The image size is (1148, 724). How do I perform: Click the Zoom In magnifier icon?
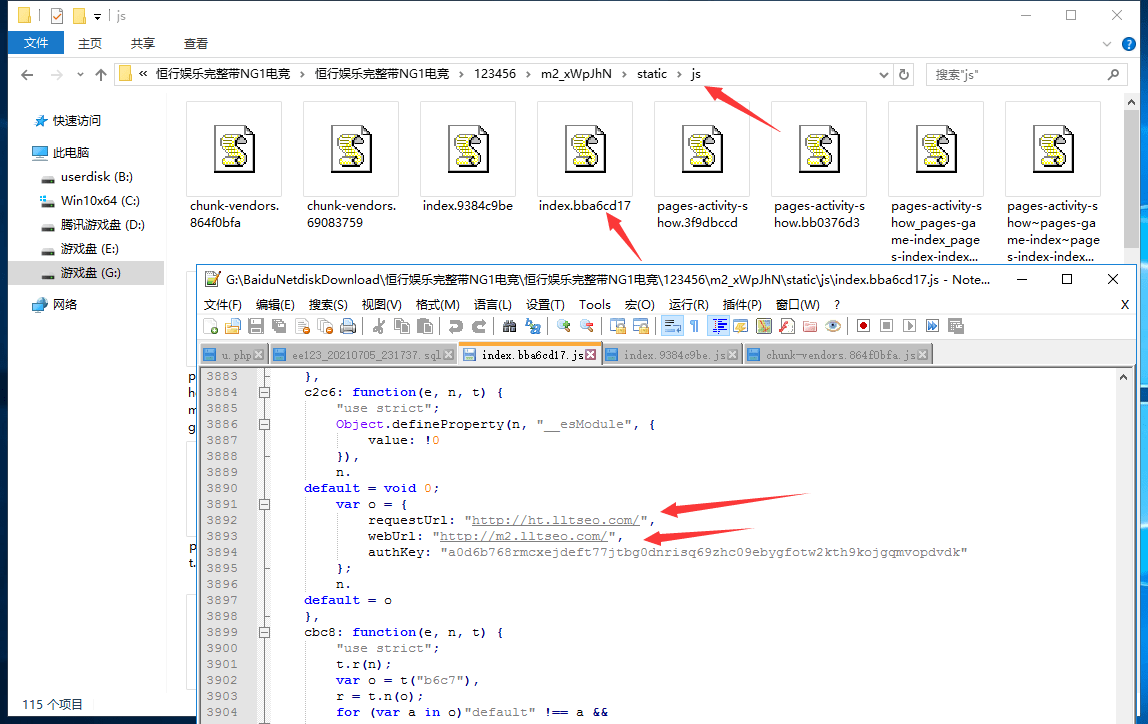pyautogui.click(x=563, y=326)
